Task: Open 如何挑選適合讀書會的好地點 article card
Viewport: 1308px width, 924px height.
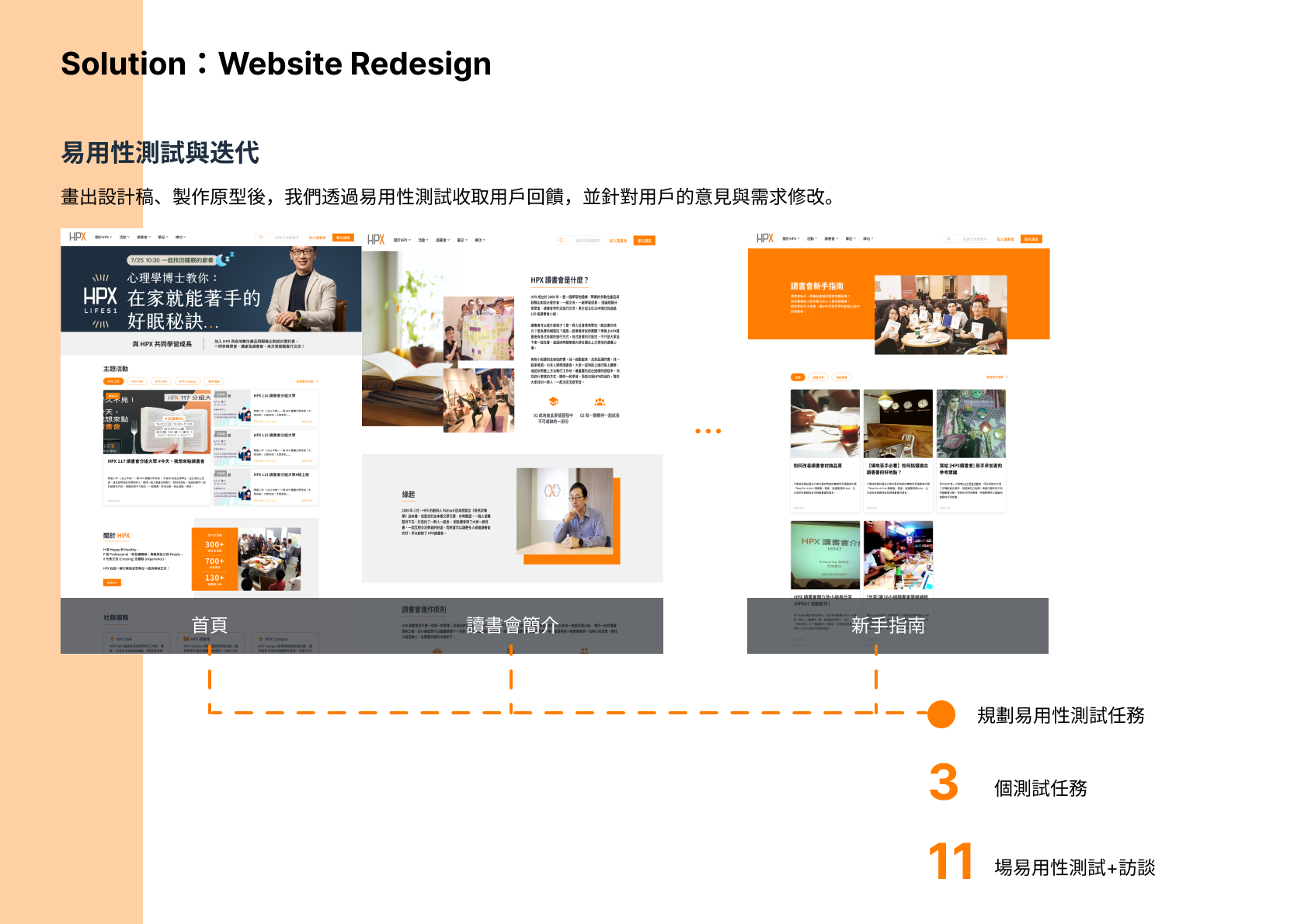Action: (x=898, y=450)
